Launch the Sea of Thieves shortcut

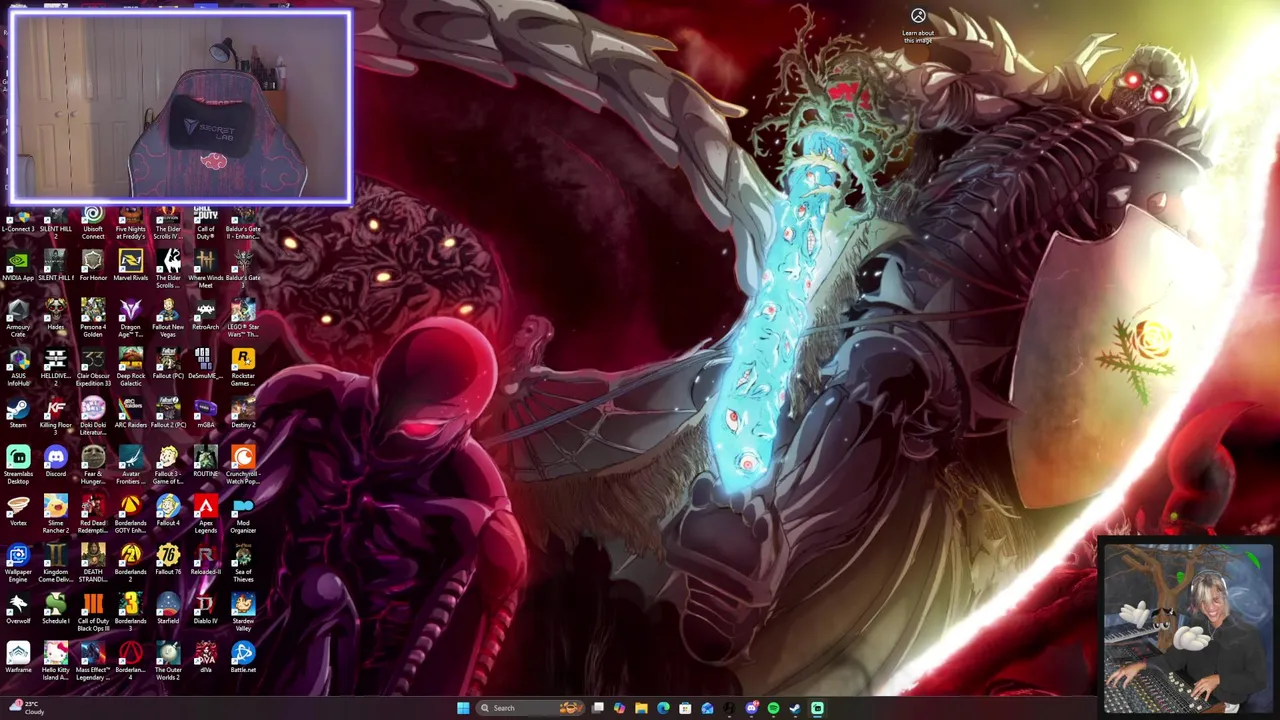[x=243, y=564]
